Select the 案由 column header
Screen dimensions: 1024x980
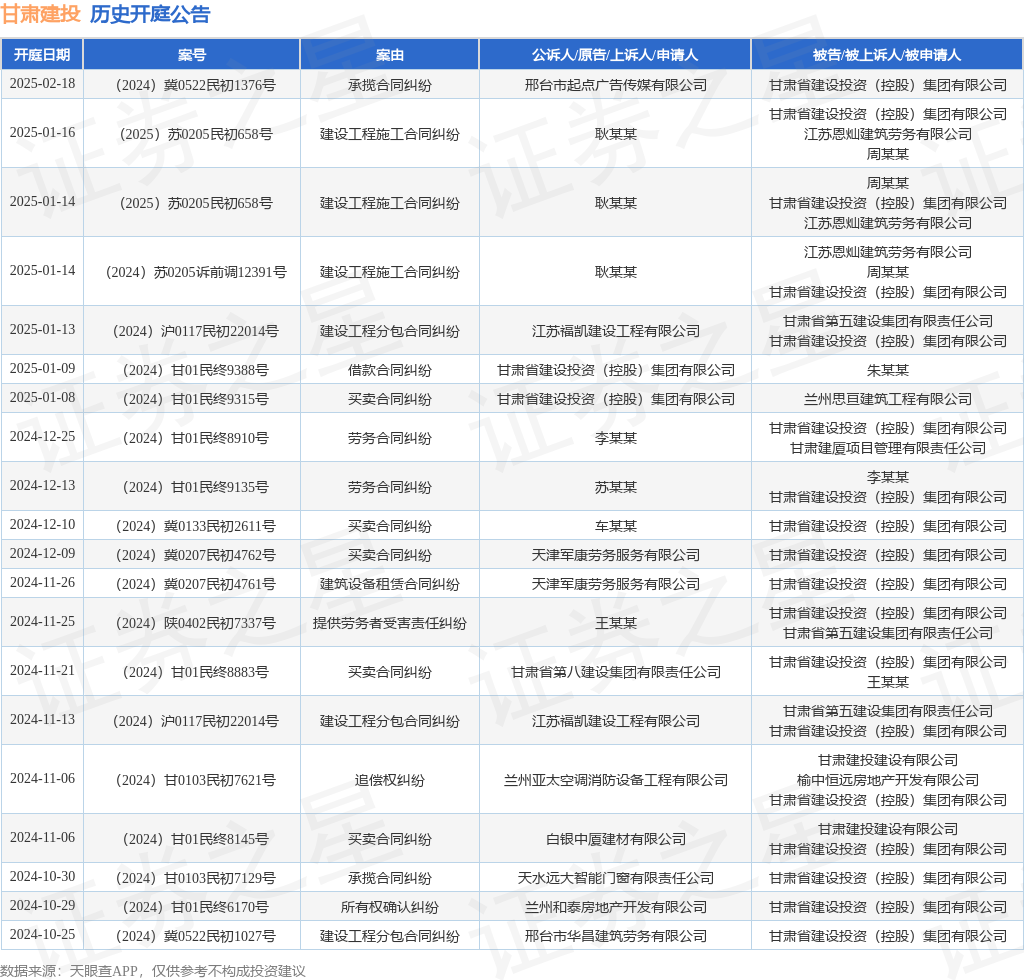click(x=390, y=55)
